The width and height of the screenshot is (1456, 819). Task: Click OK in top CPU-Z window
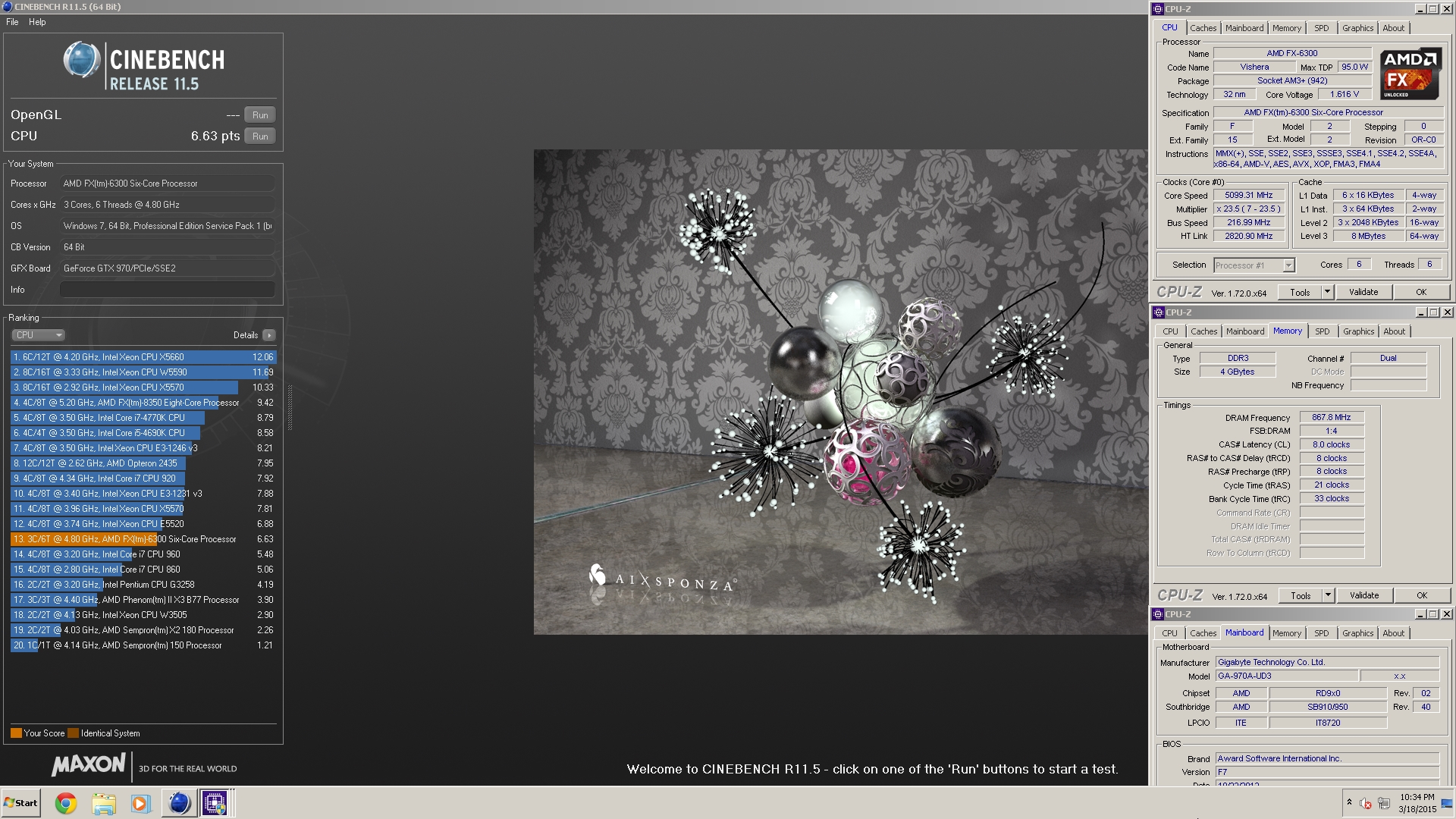[1421, 292]
